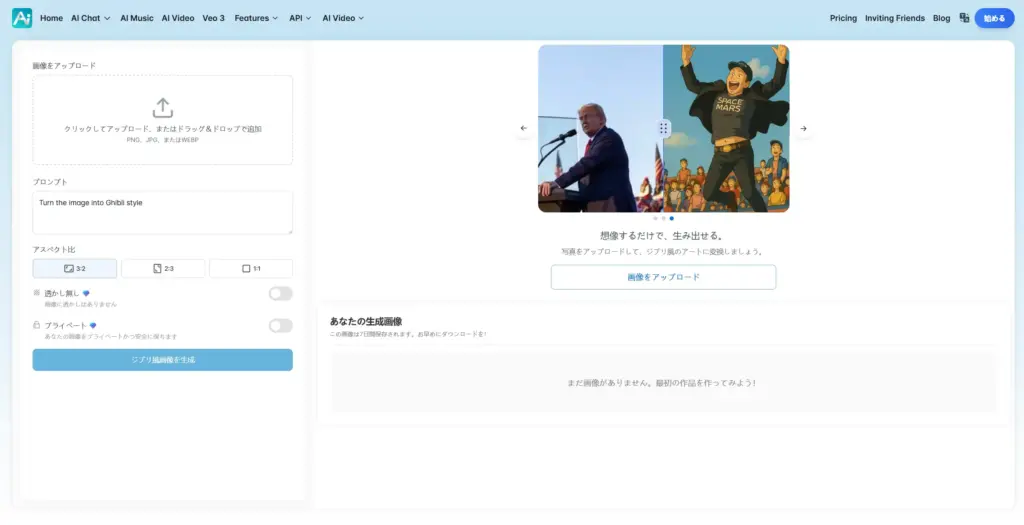The image size is (1024, 525).
Task: Select the first carousel dot indicator
Action: click(x=656, y=219)
